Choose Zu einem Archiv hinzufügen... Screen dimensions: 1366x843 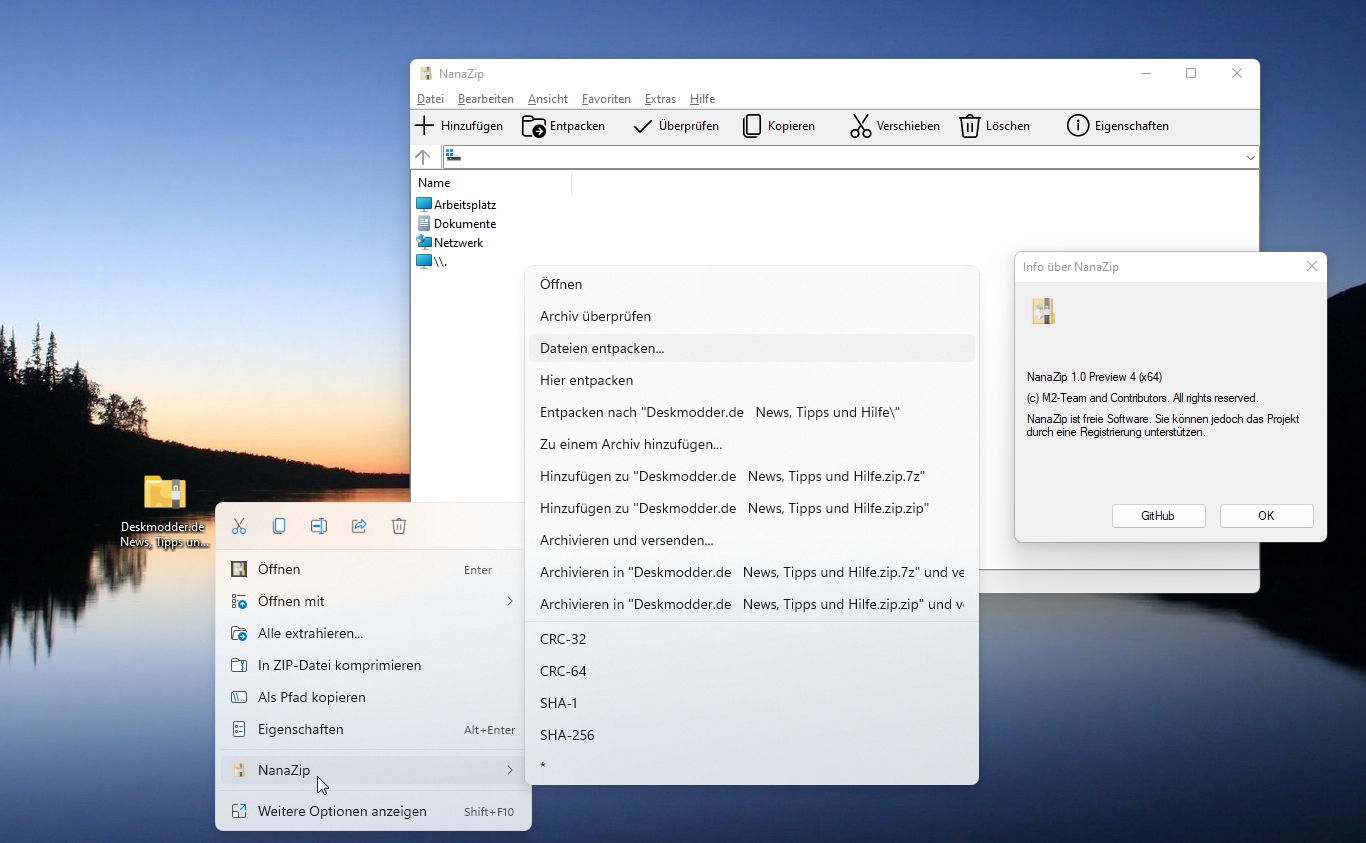751,444
